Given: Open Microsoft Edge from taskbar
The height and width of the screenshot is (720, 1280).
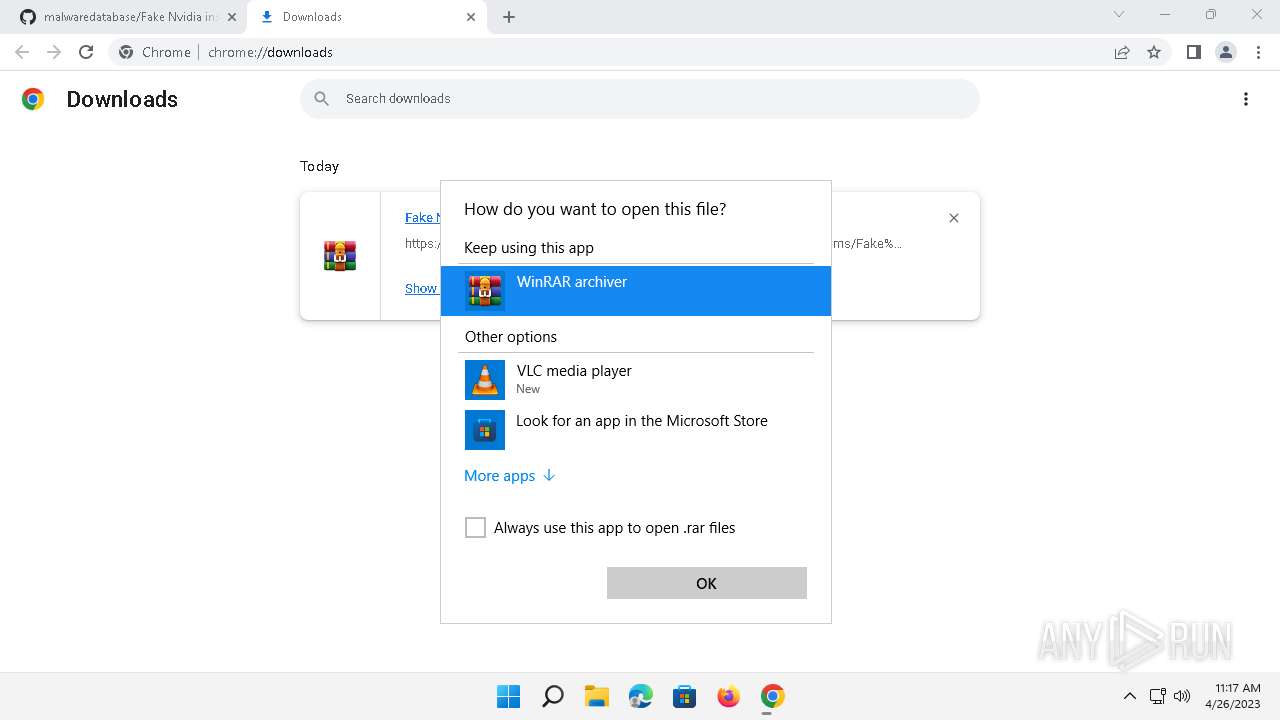Looking at the screenshot, I should pos(640,696).
